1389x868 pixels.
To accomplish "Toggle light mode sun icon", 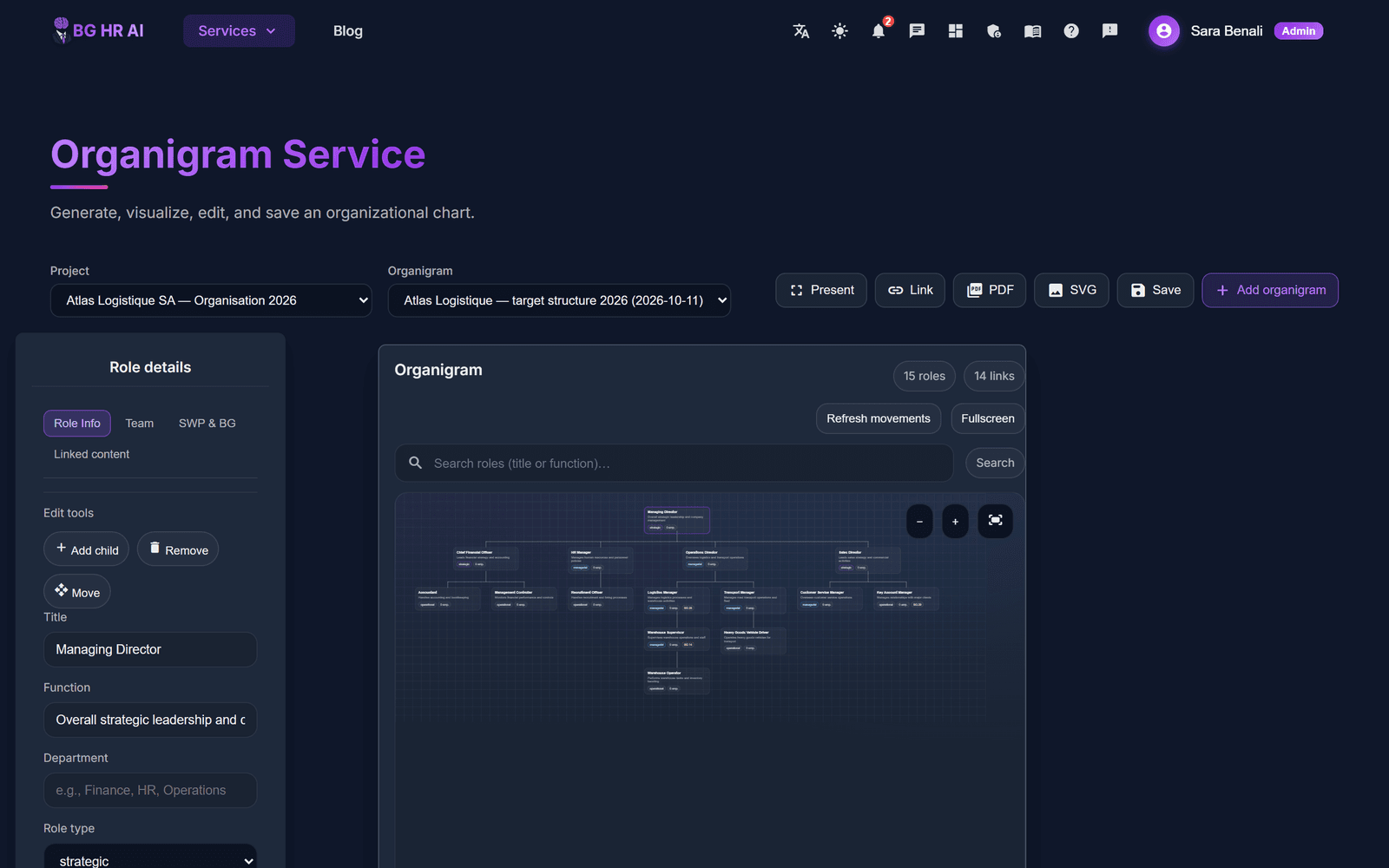I will (x=839, y=31).
